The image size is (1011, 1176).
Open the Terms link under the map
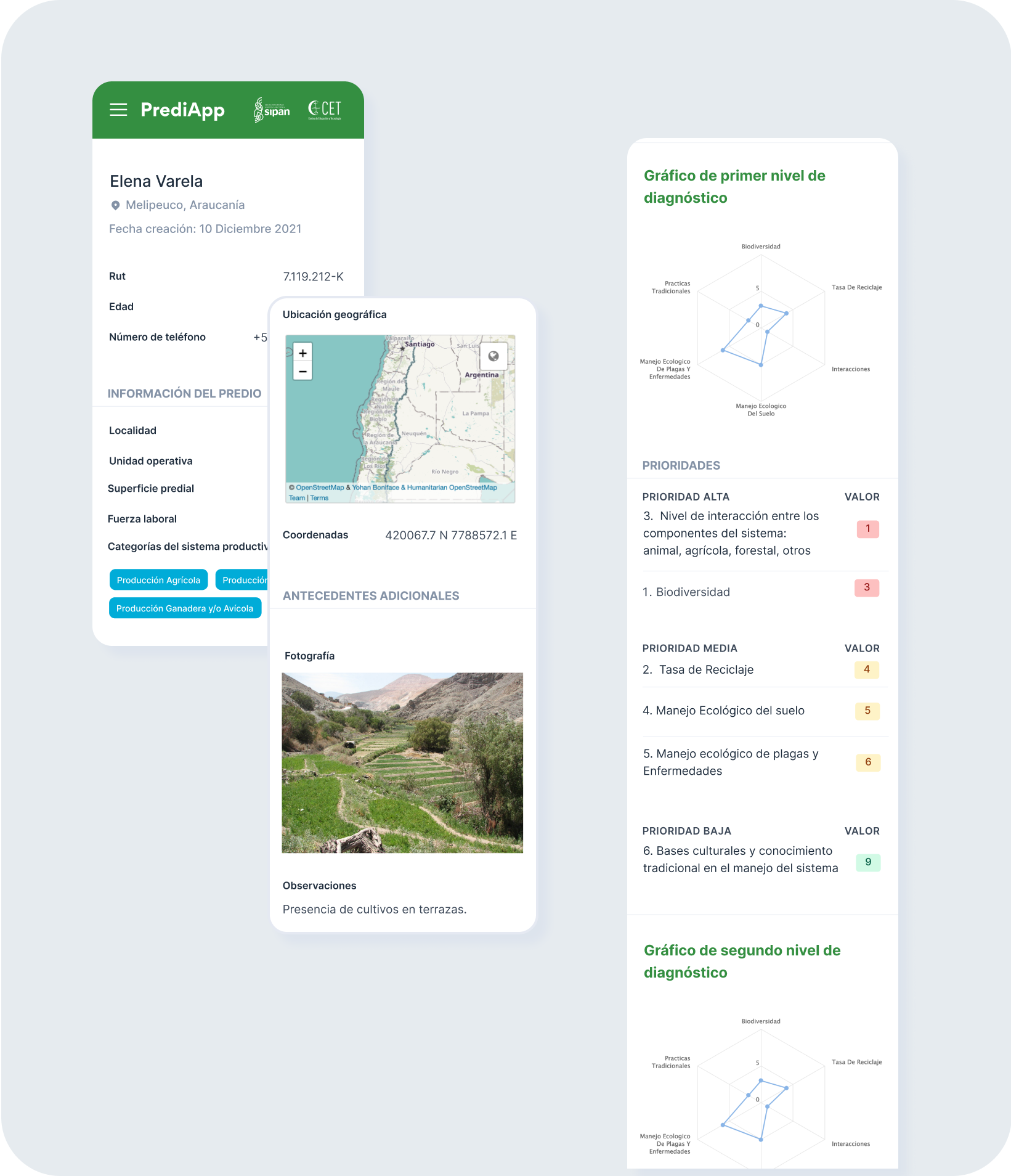319,498
